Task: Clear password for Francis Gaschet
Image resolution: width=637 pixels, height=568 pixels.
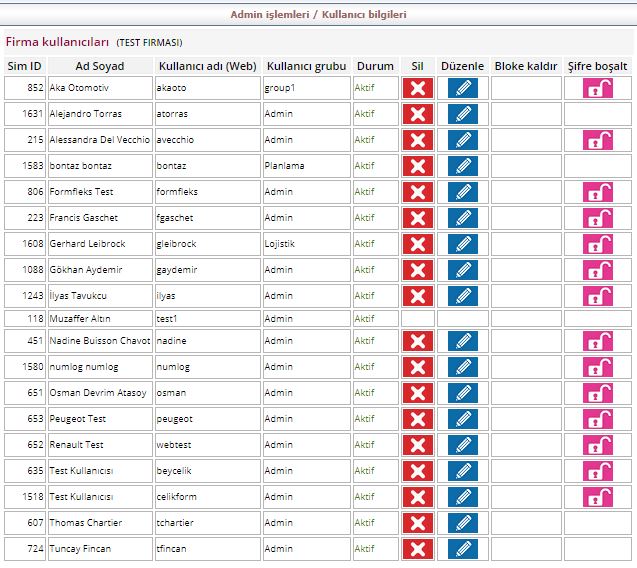Action: [597, 218]
